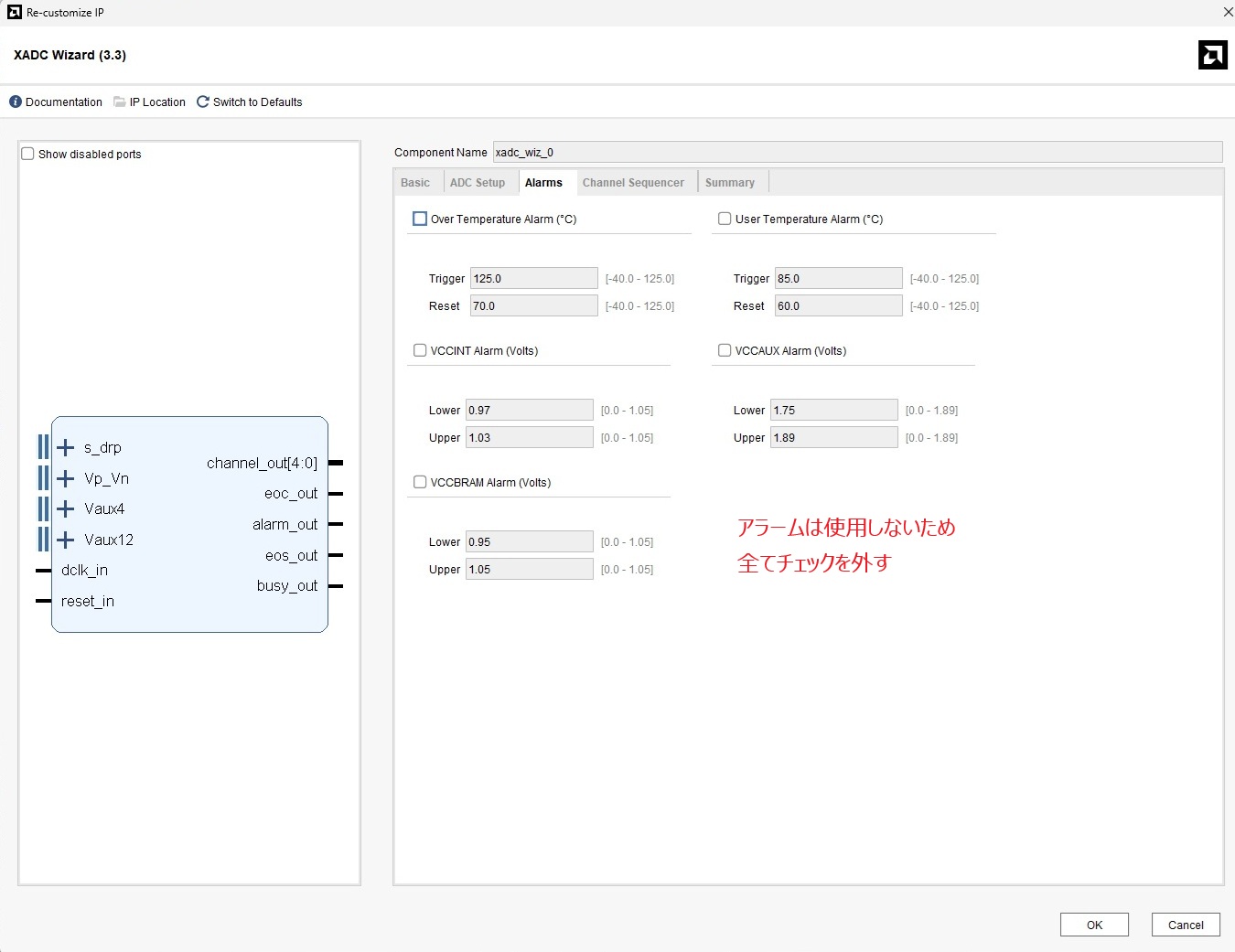Check the Over Temperature Alarm box

420,219
